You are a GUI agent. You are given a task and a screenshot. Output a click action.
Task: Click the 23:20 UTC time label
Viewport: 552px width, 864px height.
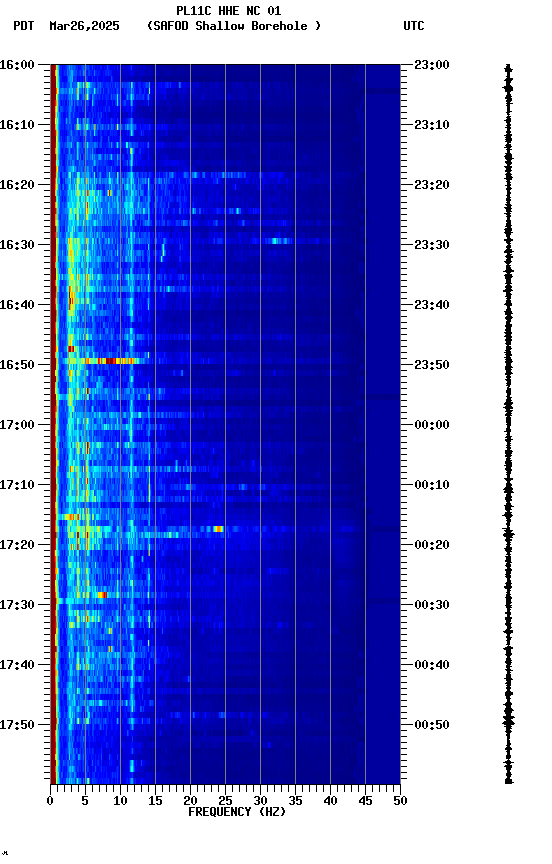tap(432, 185)
